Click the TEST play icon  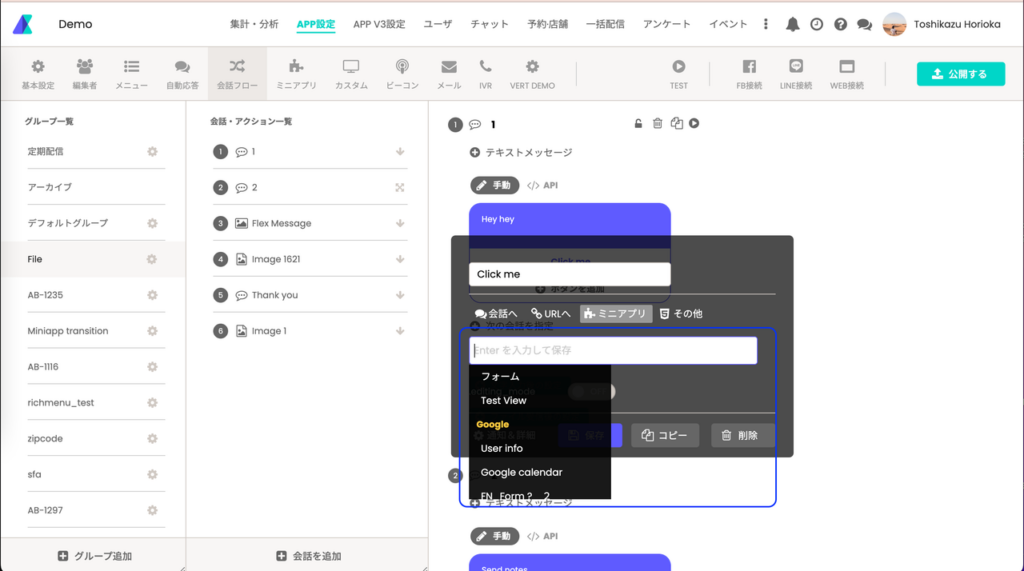point(679,74)
